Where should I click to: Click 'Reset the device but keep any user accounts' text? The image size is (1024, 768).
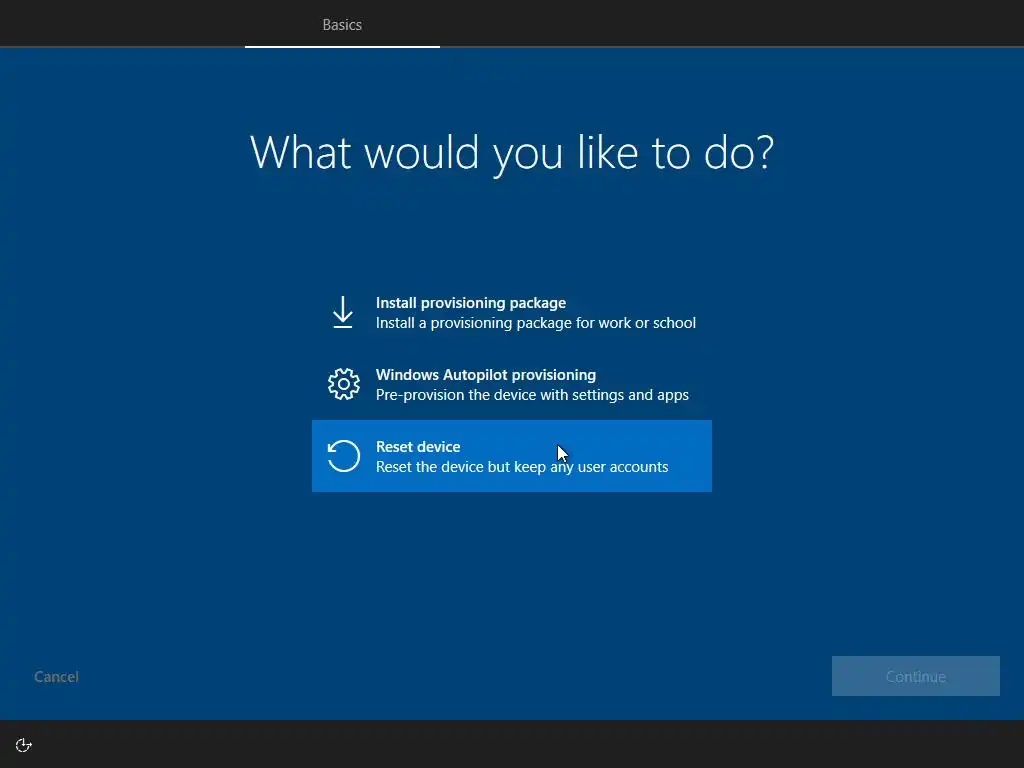tap(522, 466)
